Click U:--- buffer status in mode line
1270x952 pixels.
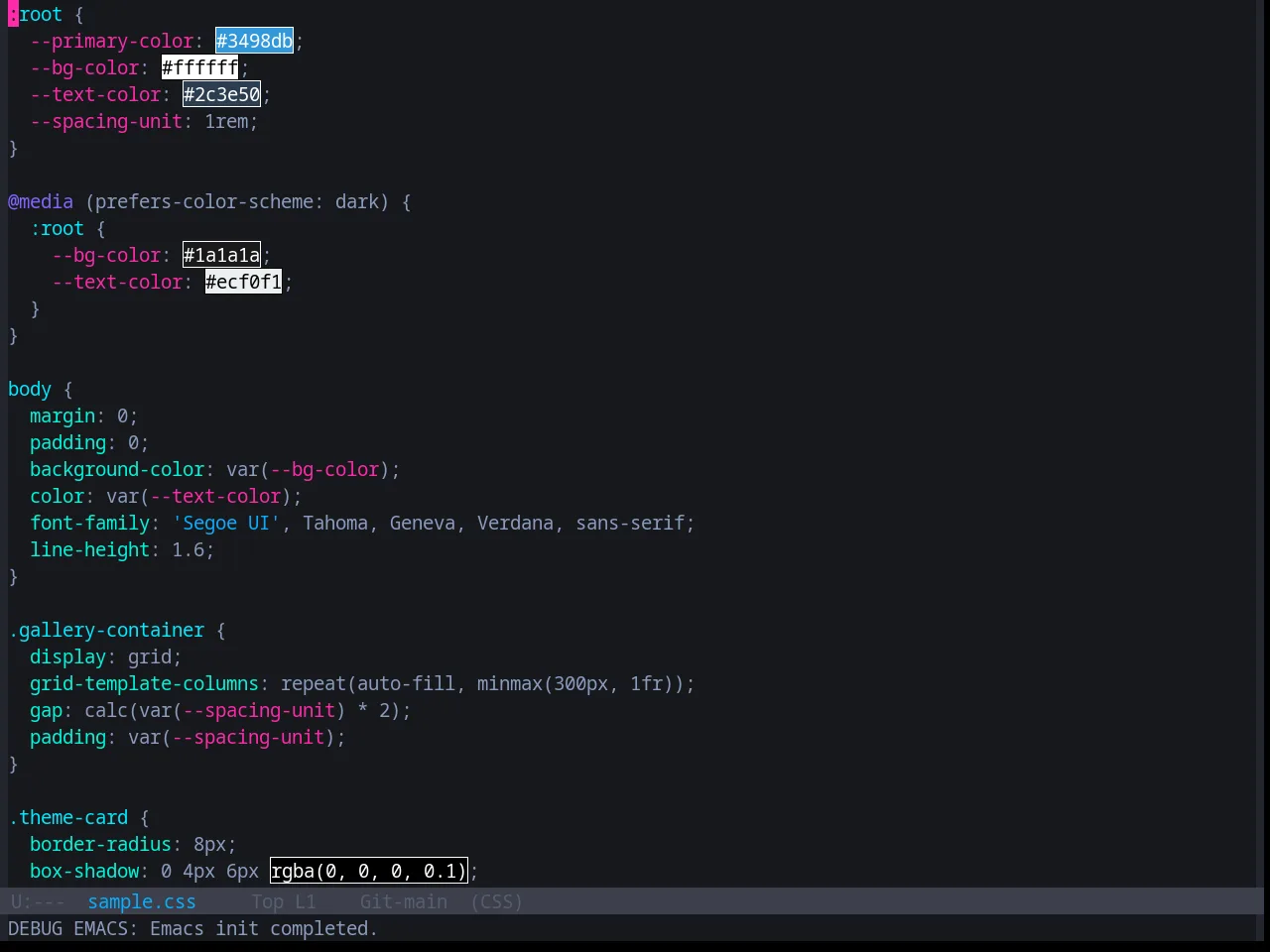click(38, 901)
